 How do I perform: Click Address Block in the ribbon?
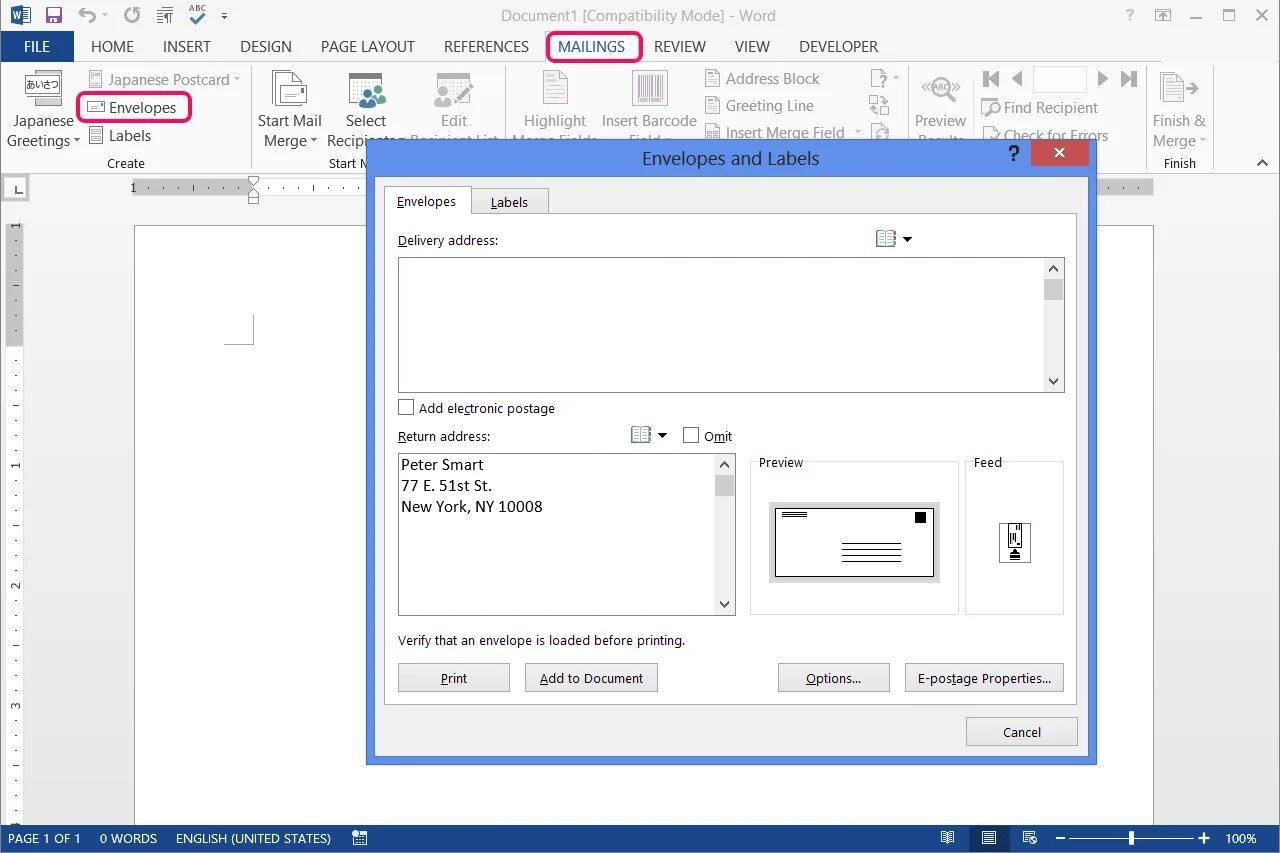[762, 78]
